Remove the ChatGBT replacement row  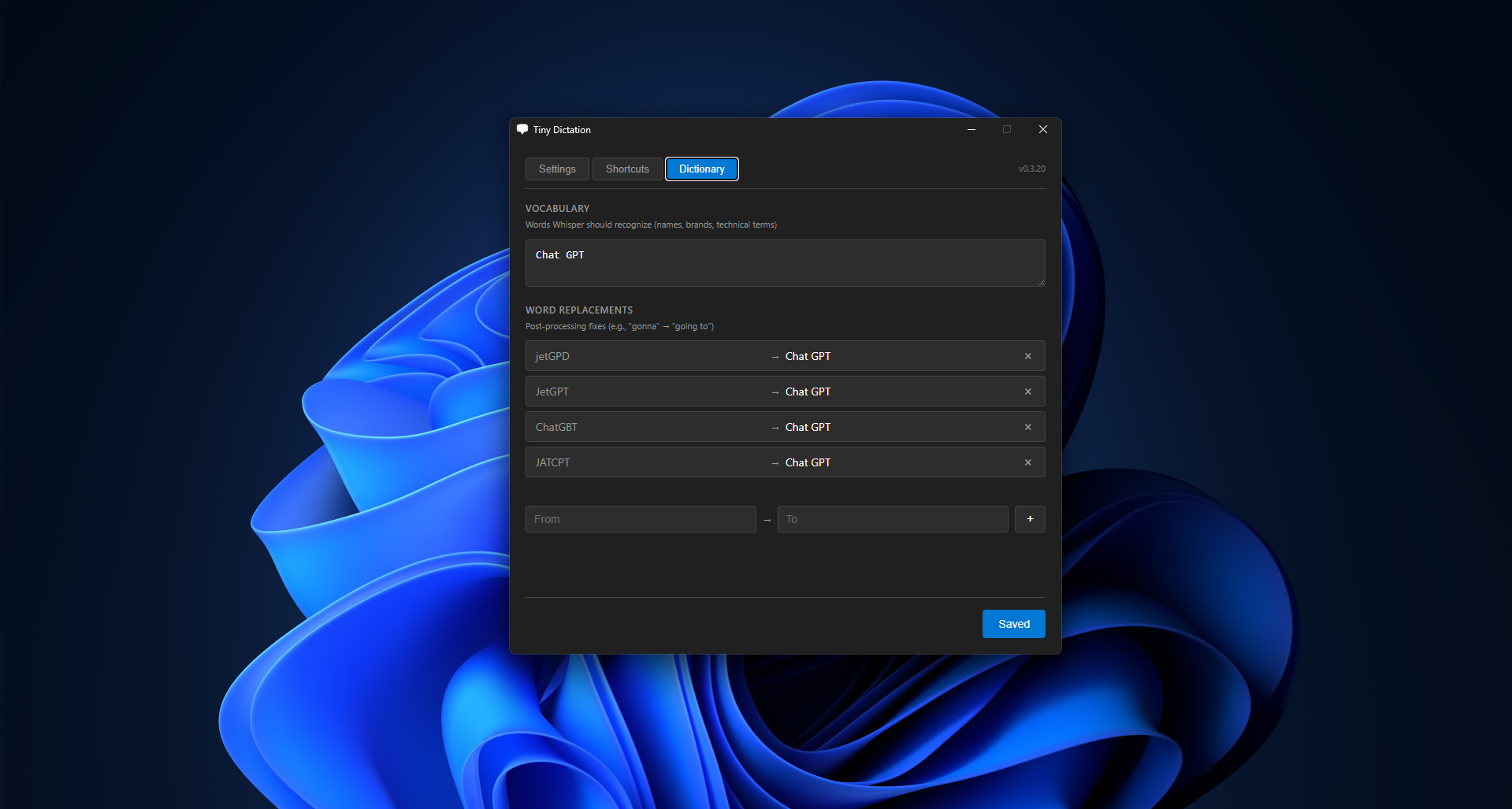click(x=1027, y=427)
